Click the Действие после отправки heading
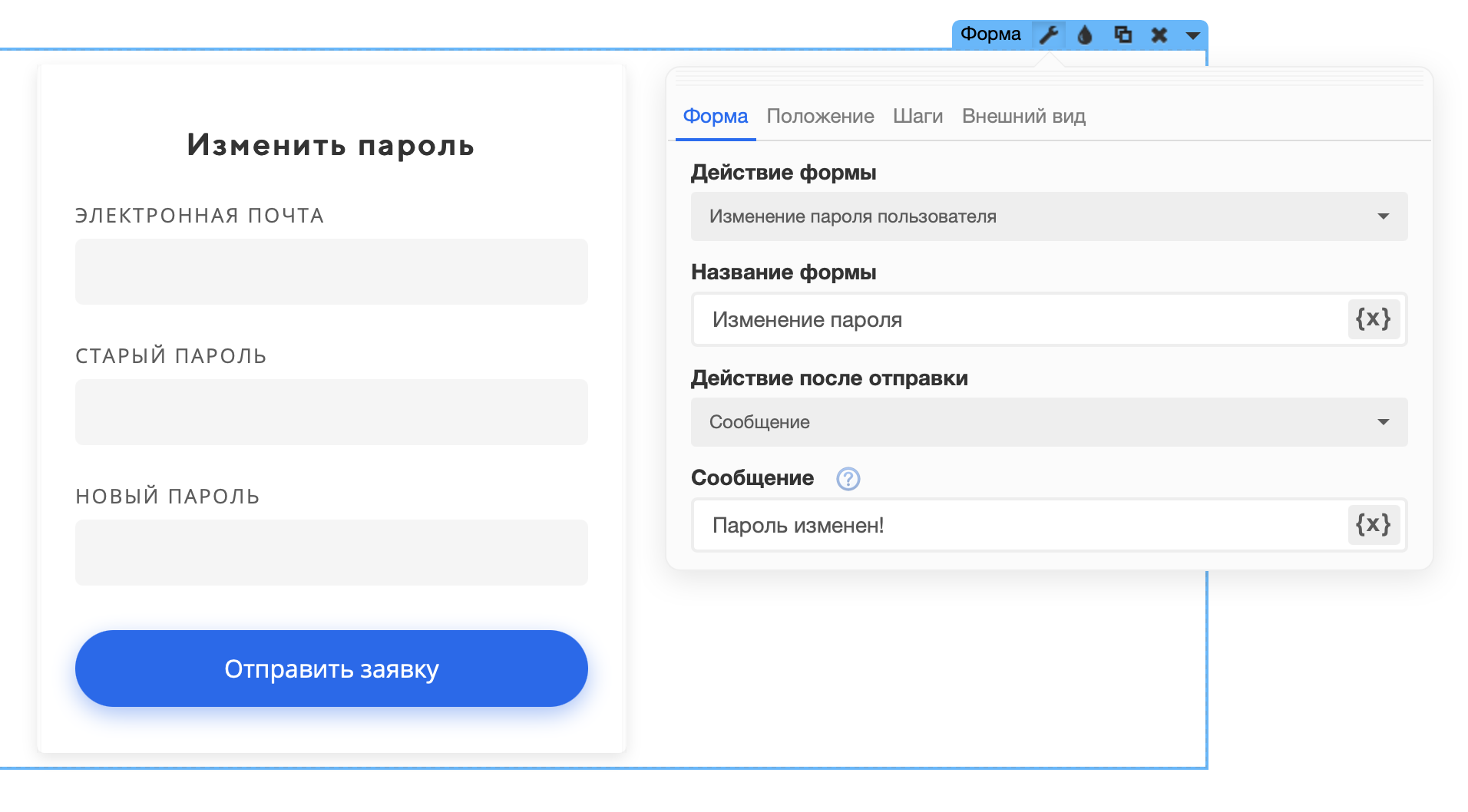 pos(829,378)
